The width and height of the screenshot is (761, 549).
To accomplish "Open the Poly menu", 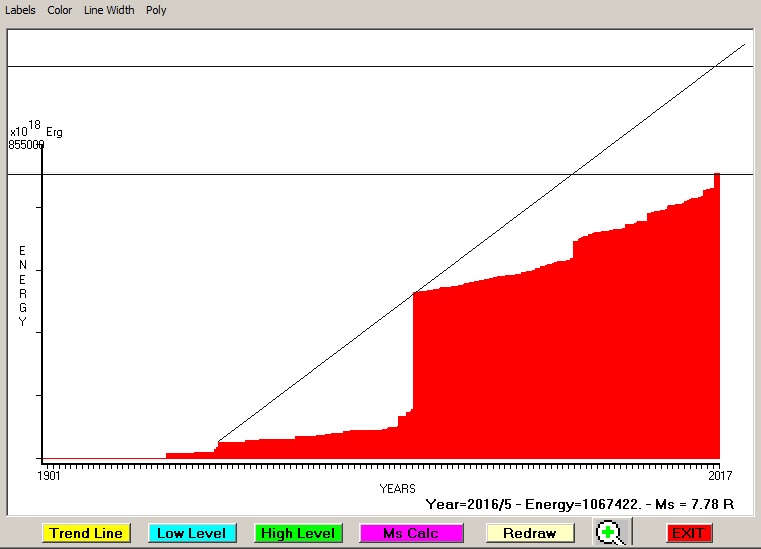I will (156, 10).
